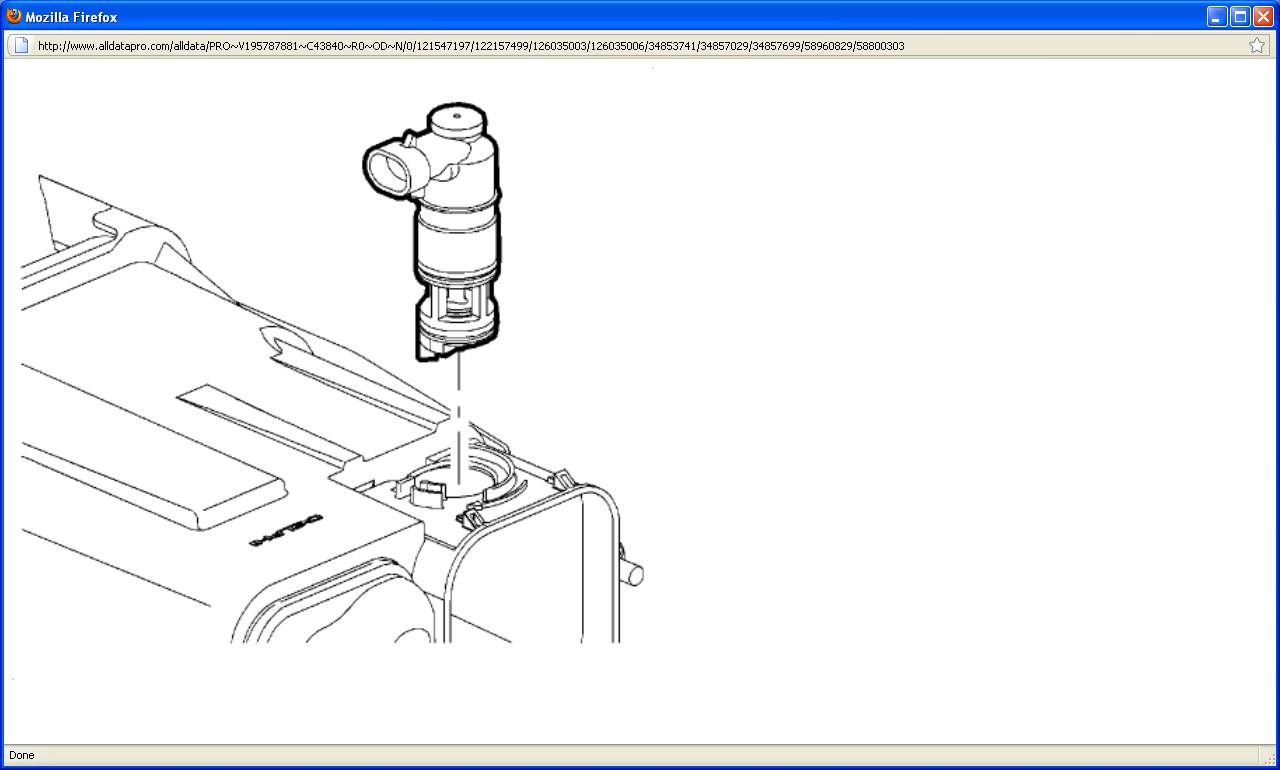Click the 'Mozilla Firefox' title bar text

click(x=71, y=17)
